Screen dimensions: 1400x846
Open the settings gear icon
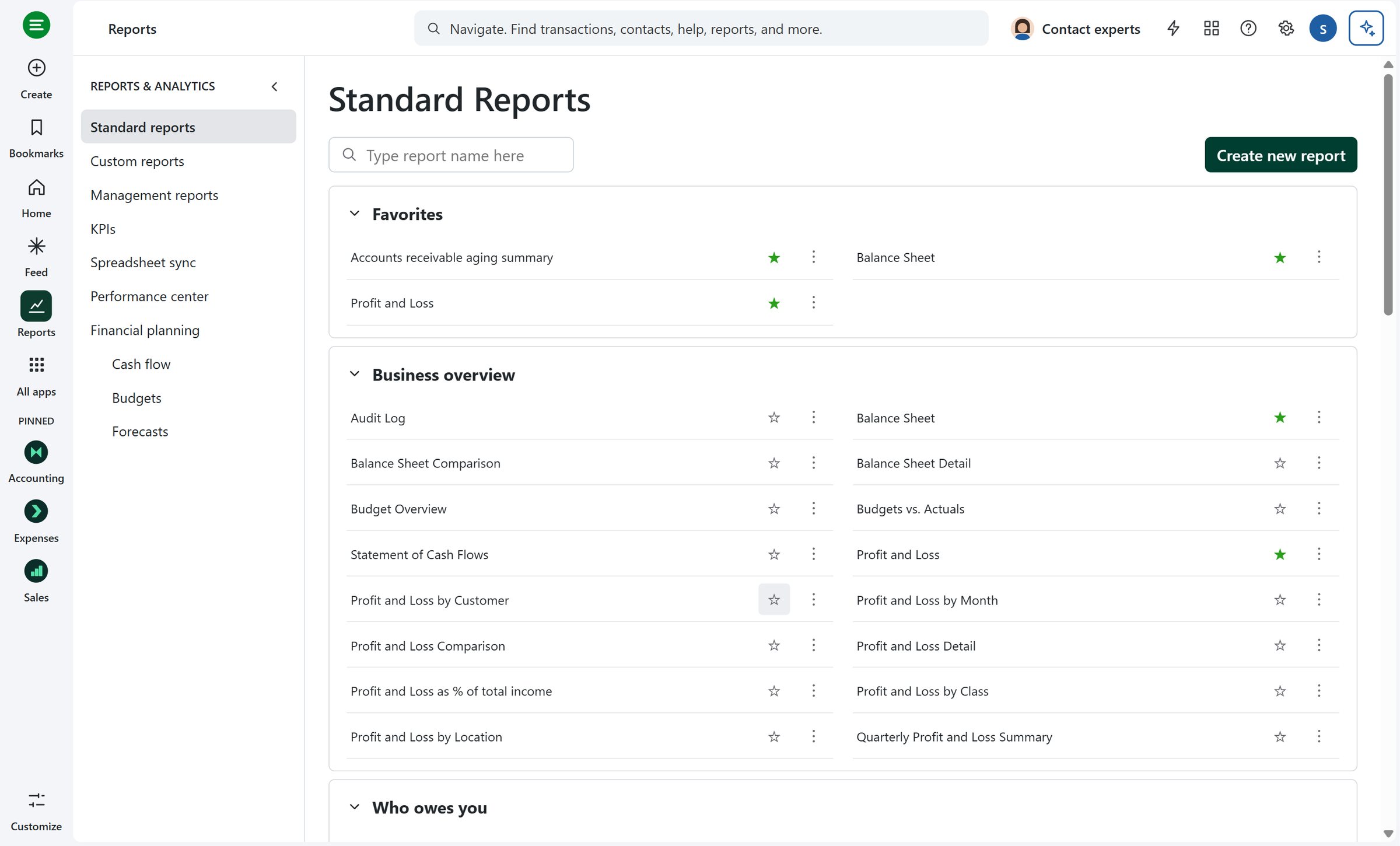coord(1286,28)
